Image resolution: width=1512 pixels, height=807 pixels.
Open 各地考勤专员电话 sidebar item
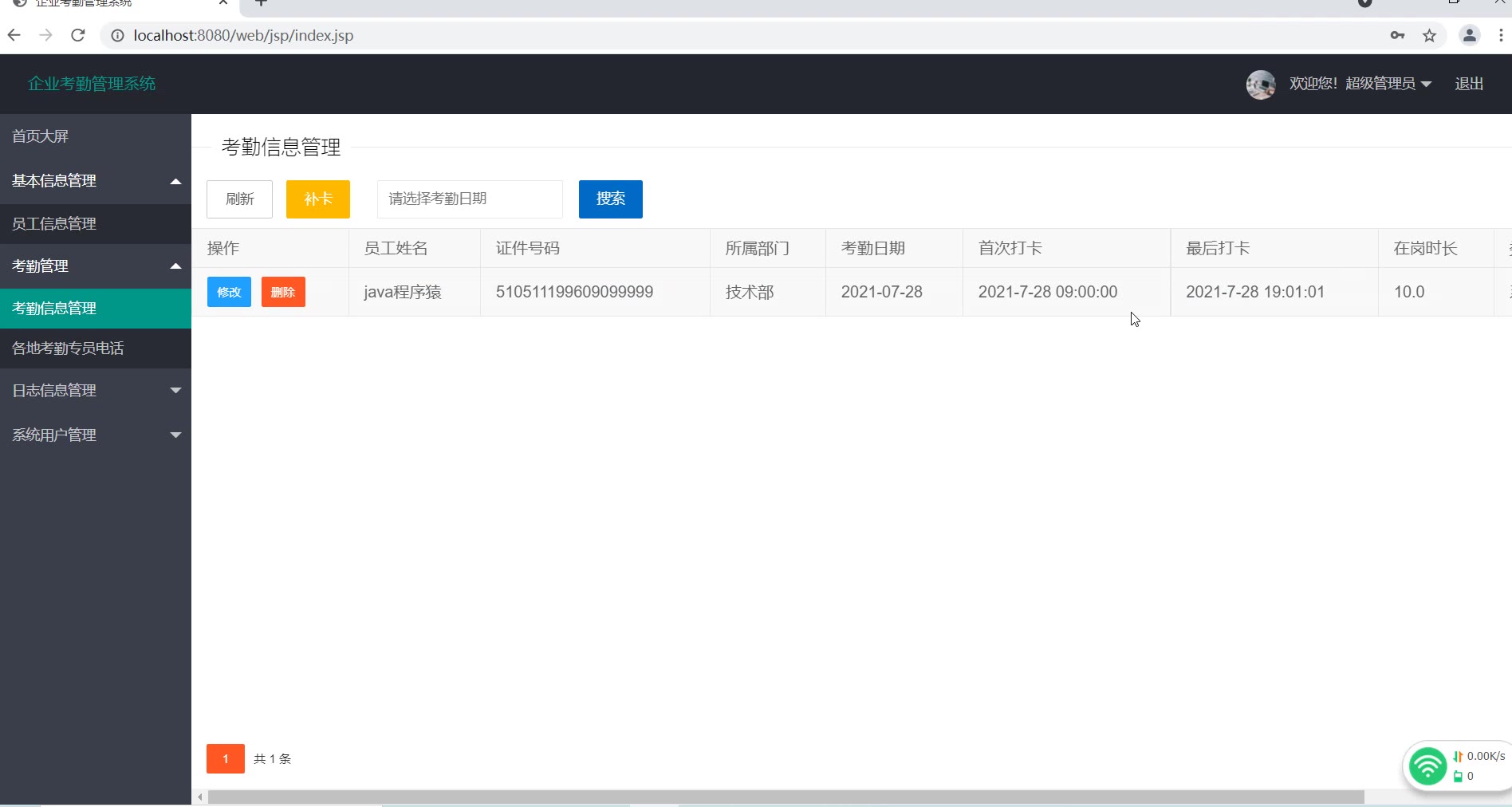pyautogui.click(x=96, y=348)
